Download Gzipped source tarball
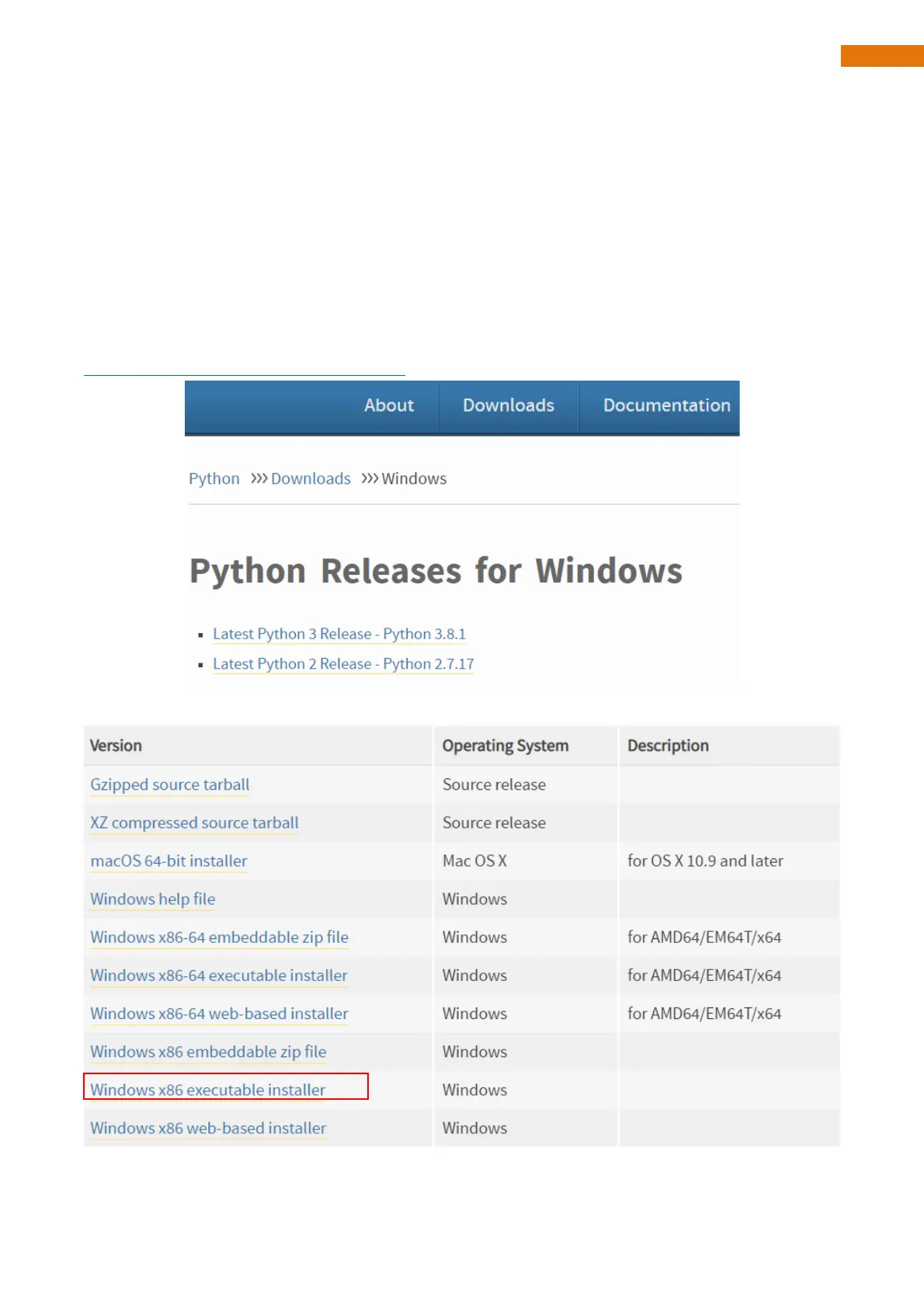The width and height of the screenshot is (924, 1308). point(170,784)
